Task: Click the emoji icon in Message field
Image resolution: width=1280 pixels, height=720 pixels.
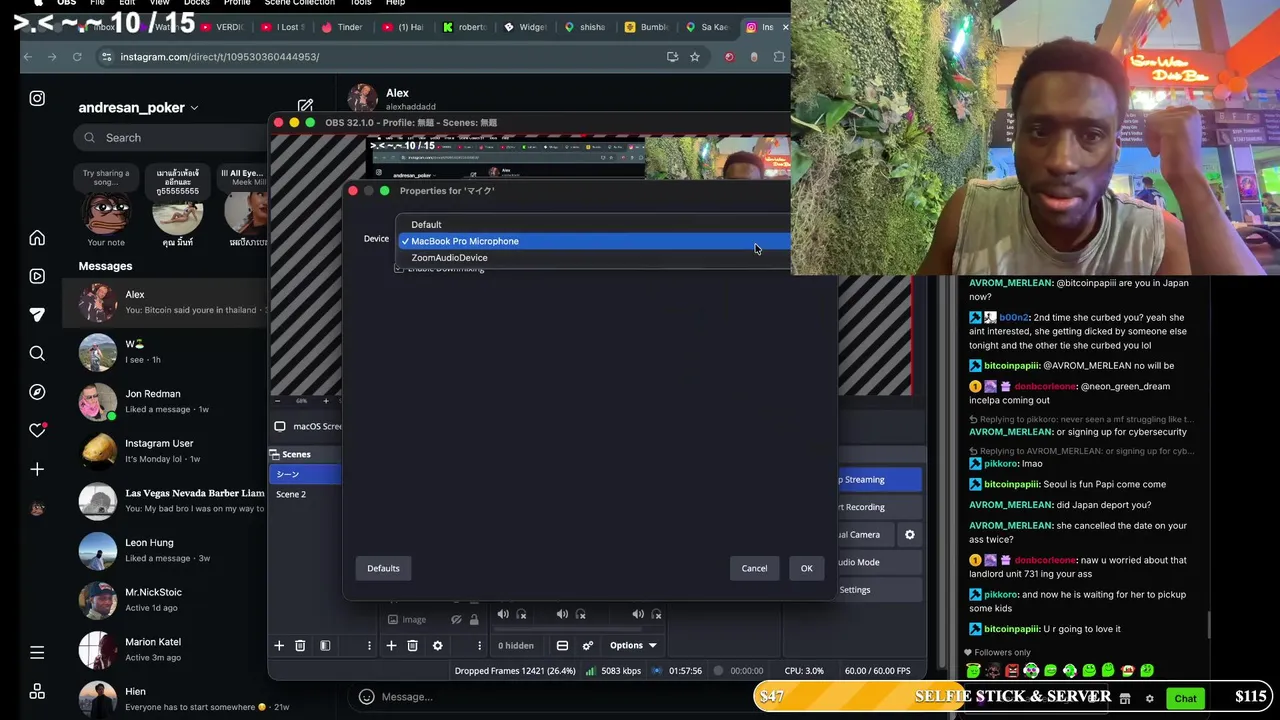Action: click(366, 697)
